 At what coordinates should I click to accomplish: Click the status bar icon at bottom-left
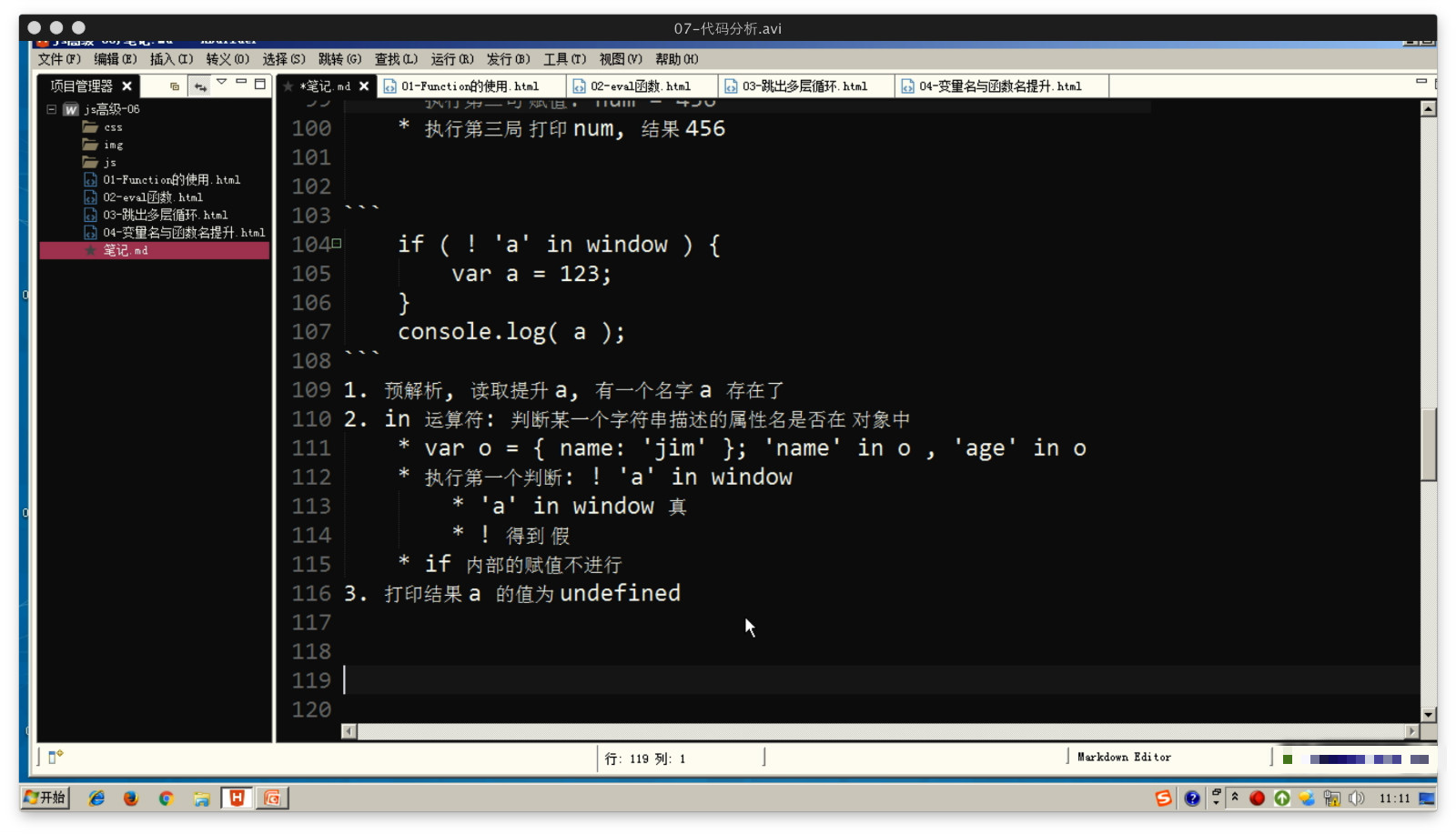point(55,757)
